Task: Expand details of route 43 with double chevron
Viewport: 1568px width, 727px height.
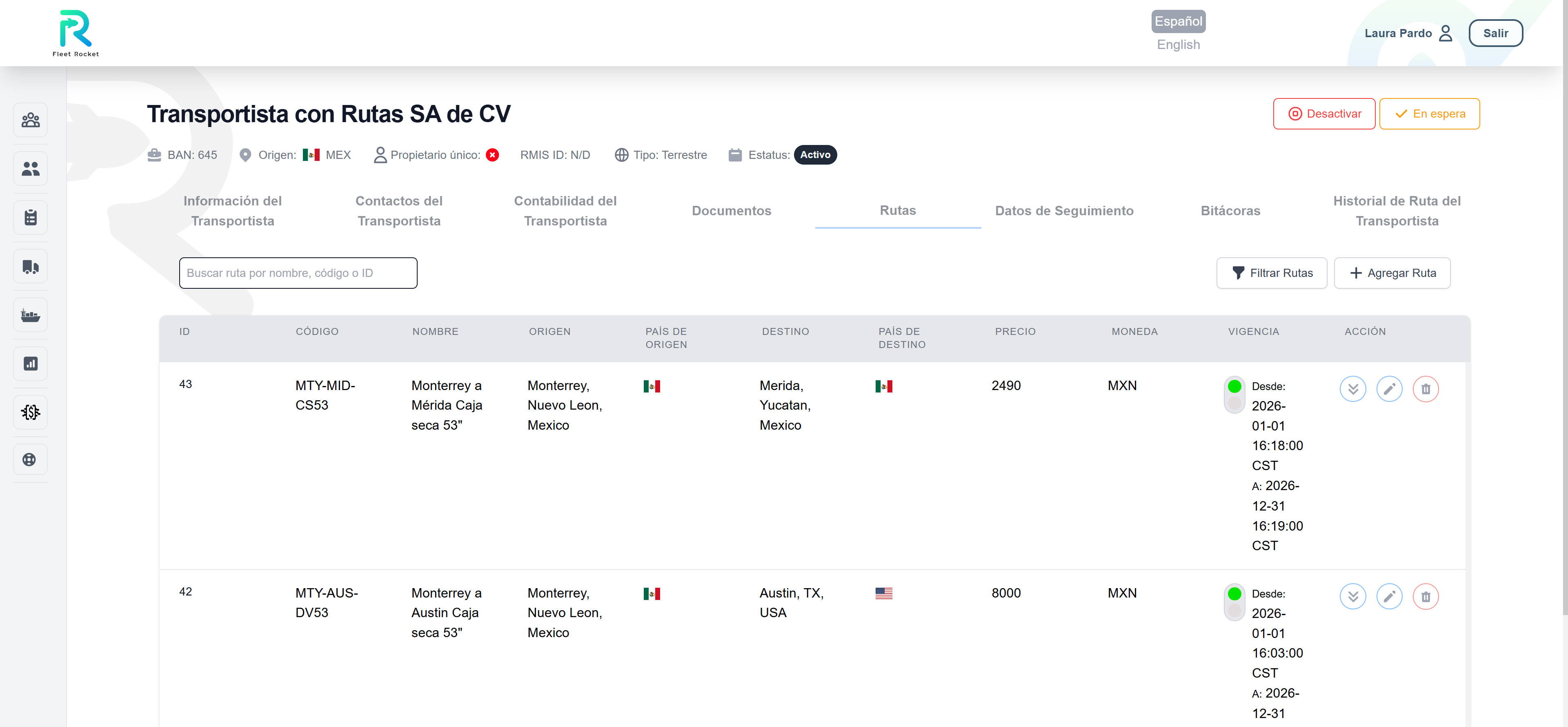Action: [1352, 389]
